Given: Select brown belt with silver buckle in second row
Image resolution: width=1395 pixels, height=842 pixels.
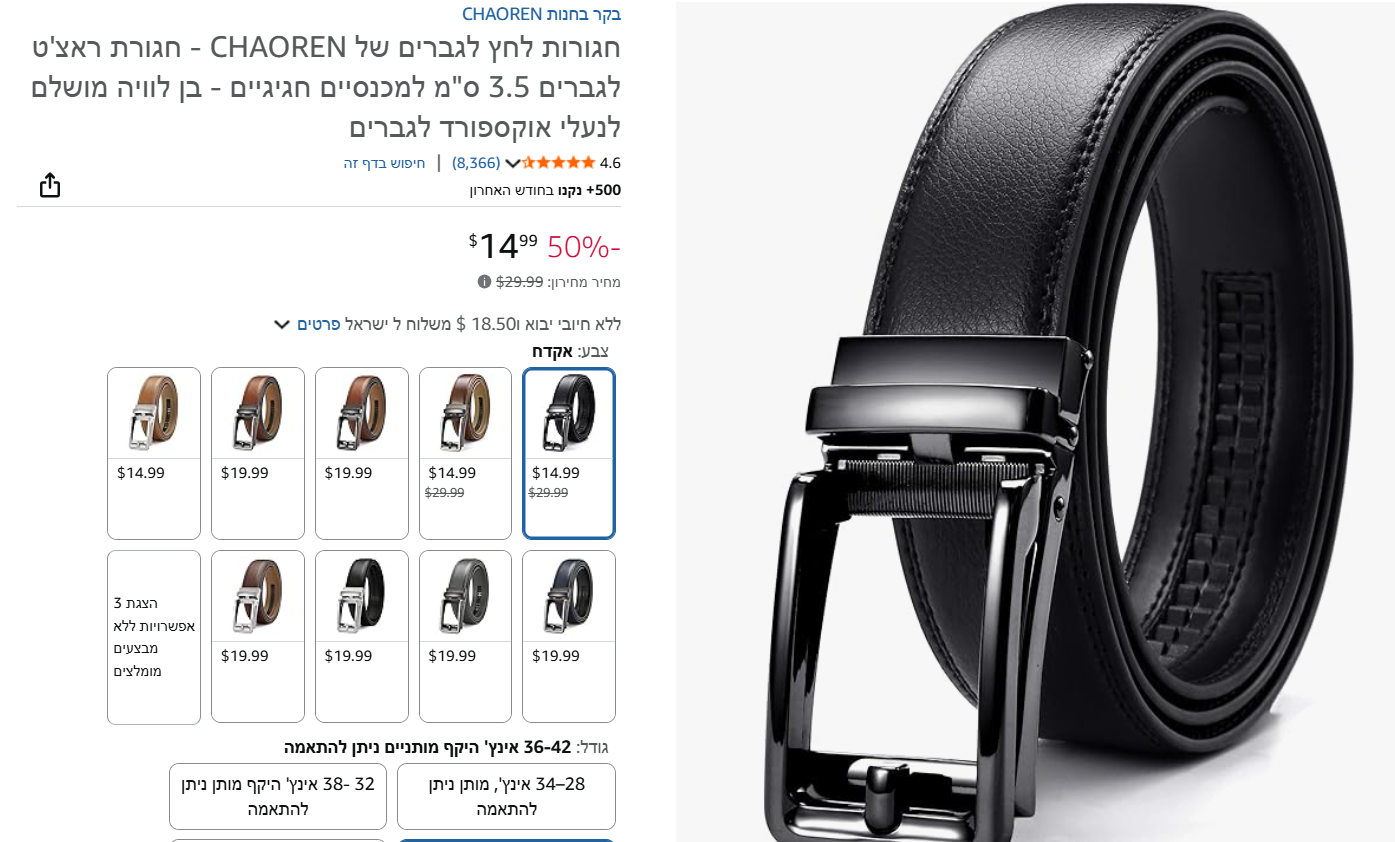Looking at the screenshot, I should [258, 636].
